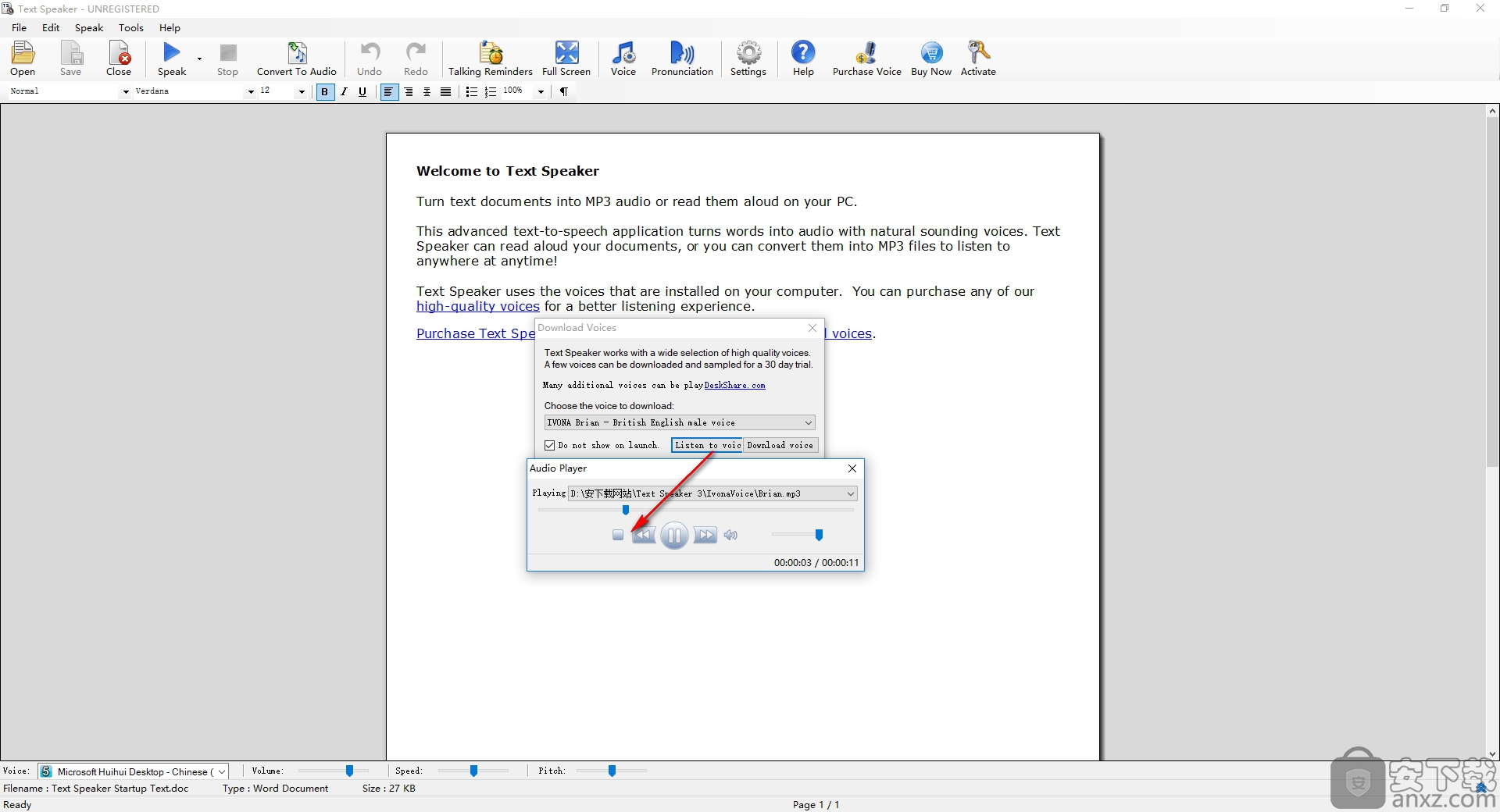Apply bulleted list

(471, 92)
